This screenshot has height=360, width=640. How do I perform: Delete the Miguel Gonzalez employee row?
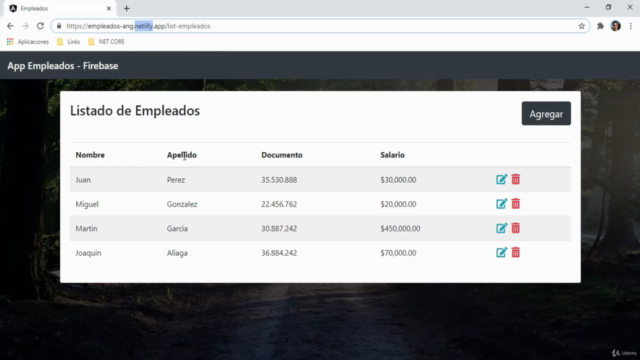(x=516, y=204)
